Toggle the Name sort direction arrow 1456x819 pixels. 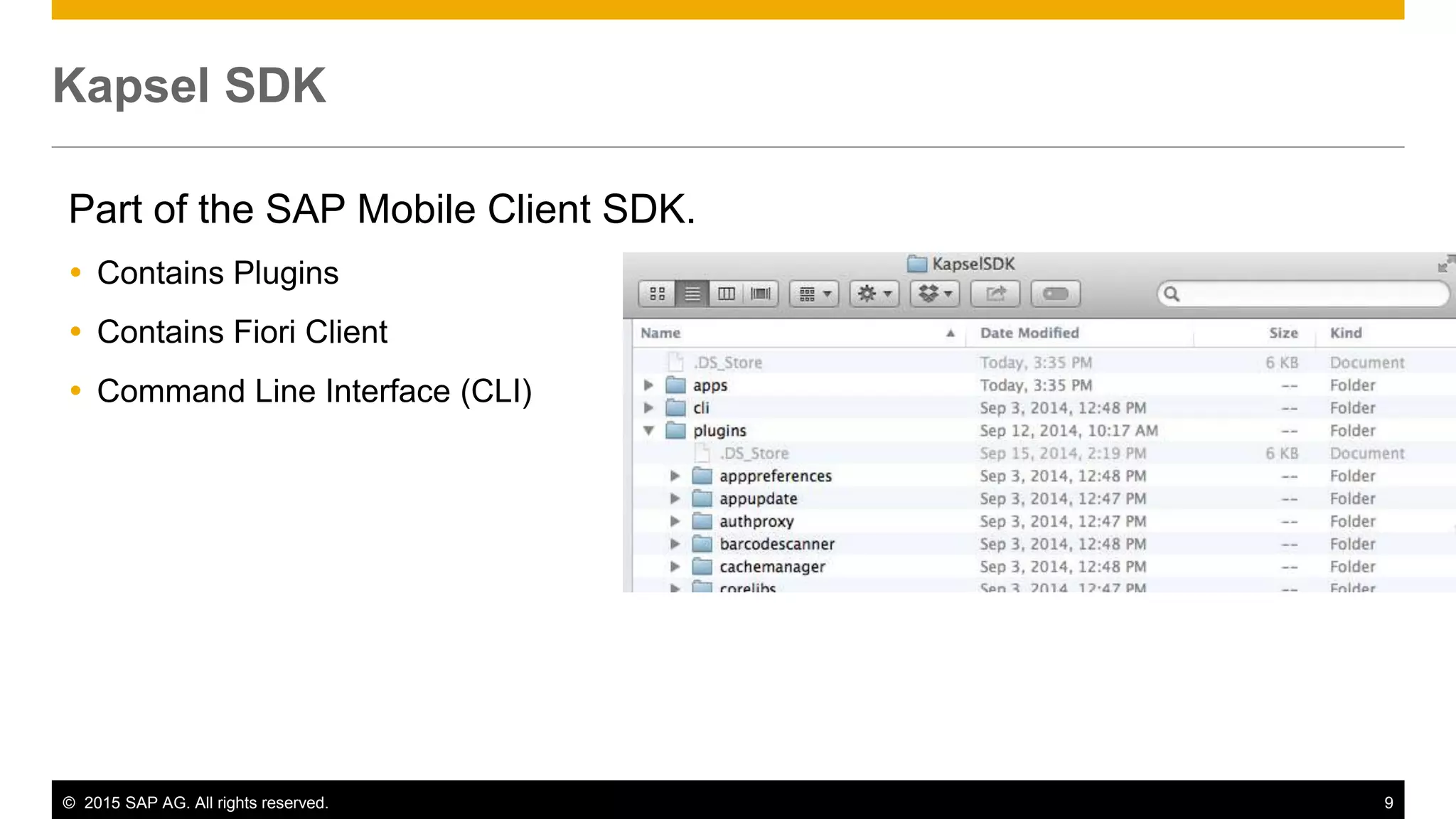[x=951, y=333]
